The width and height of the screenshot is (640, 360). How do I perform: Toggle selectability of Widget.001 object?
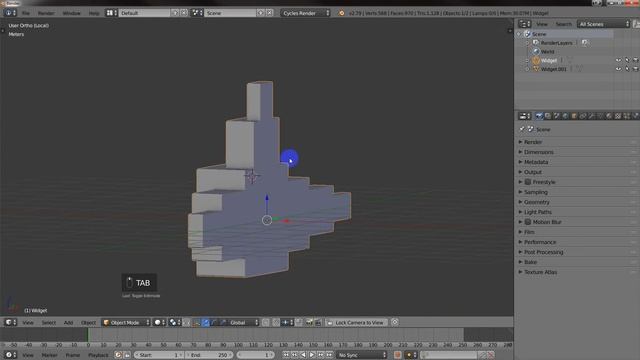627,69
